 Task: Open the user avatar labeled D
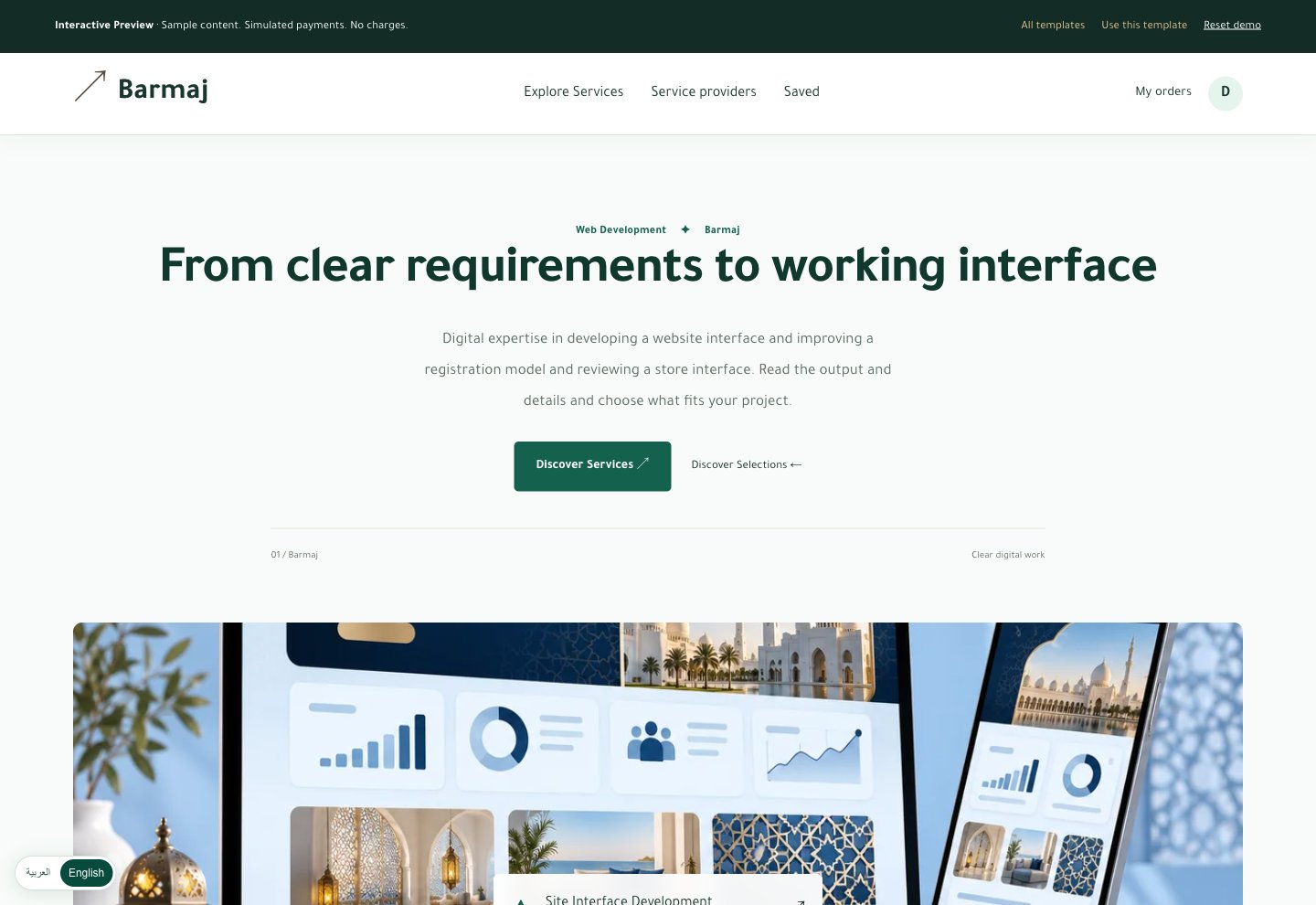tap(1225, 92)
